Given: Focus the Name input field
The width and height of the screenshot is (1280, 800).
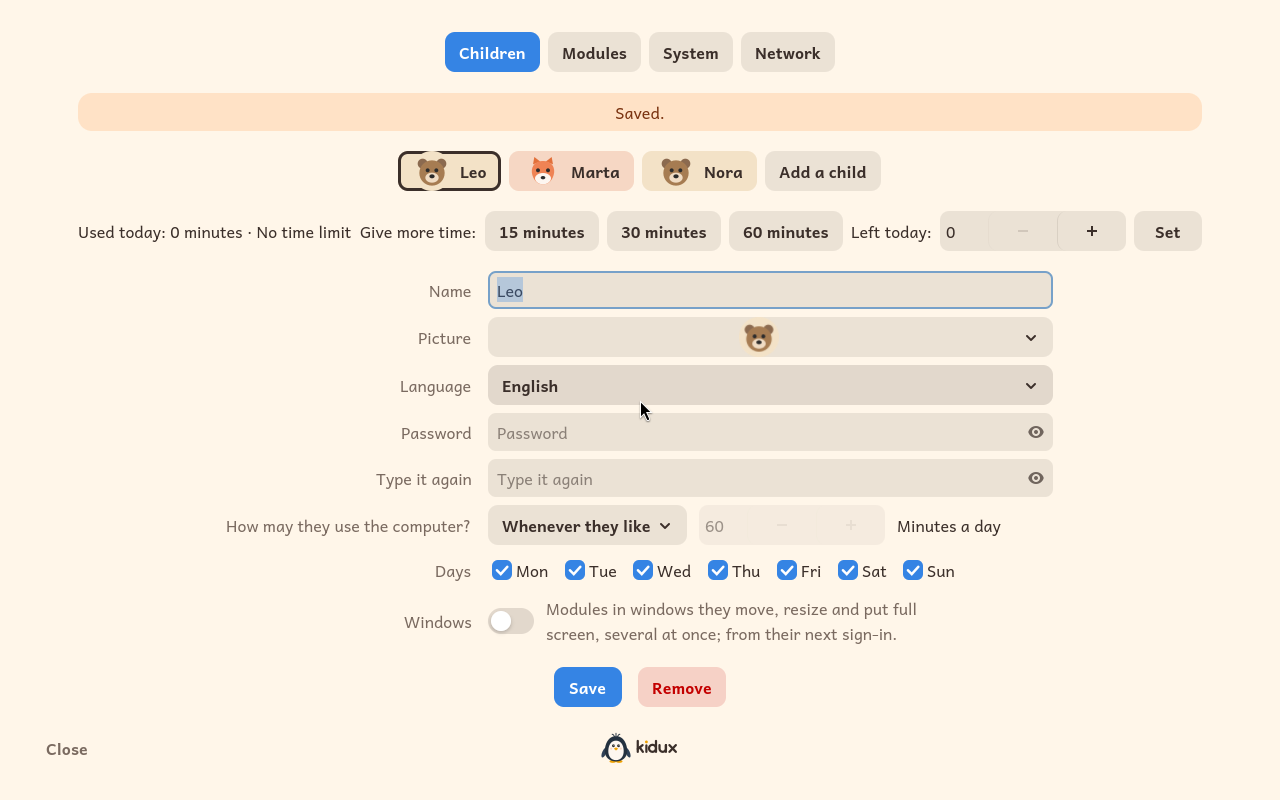Looking at the screenshot, I should [770, 290].
